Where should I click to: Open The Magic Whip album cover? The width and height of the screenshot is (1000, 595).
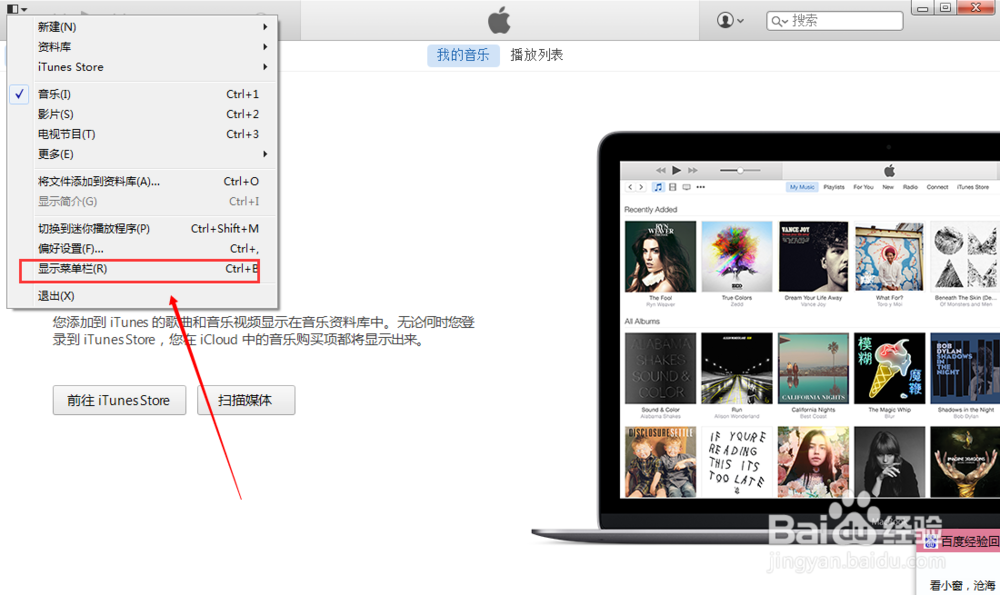(889, 368)
